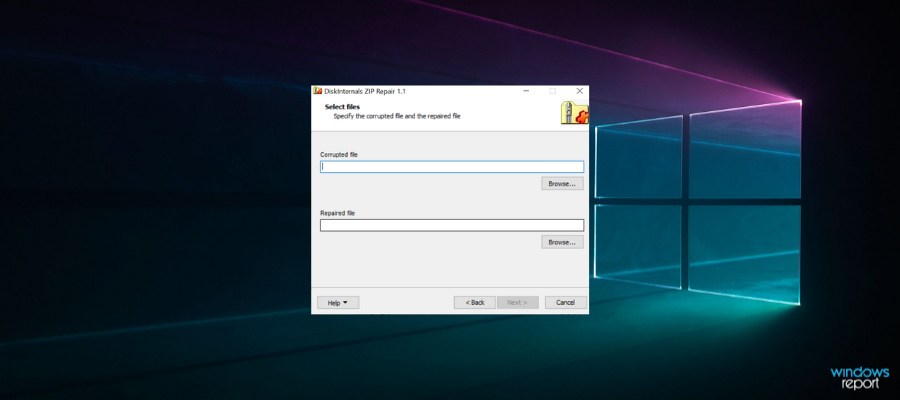Cancel the ZIP Repair wizard
This screenshot has width=900, height=400.
[565, 302]
